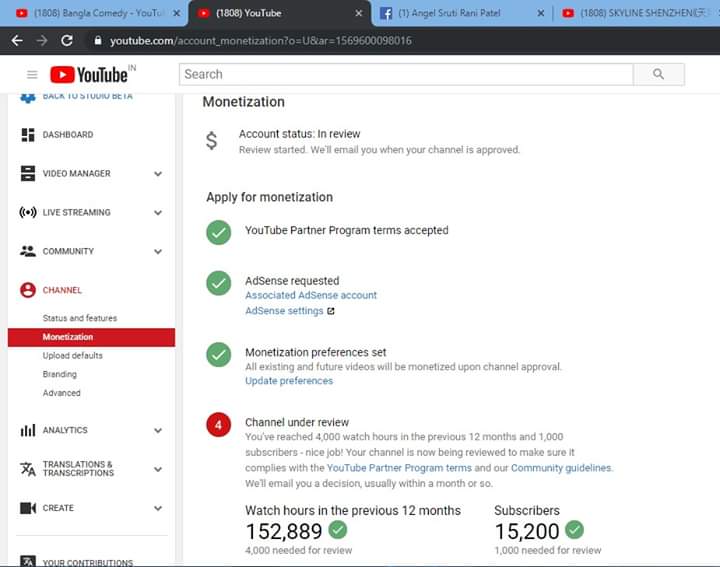Screen dimensions: 720x567
Task: Click the '4,000 needed for review' text
Action: pyautogui.click(x=298, y=550)
